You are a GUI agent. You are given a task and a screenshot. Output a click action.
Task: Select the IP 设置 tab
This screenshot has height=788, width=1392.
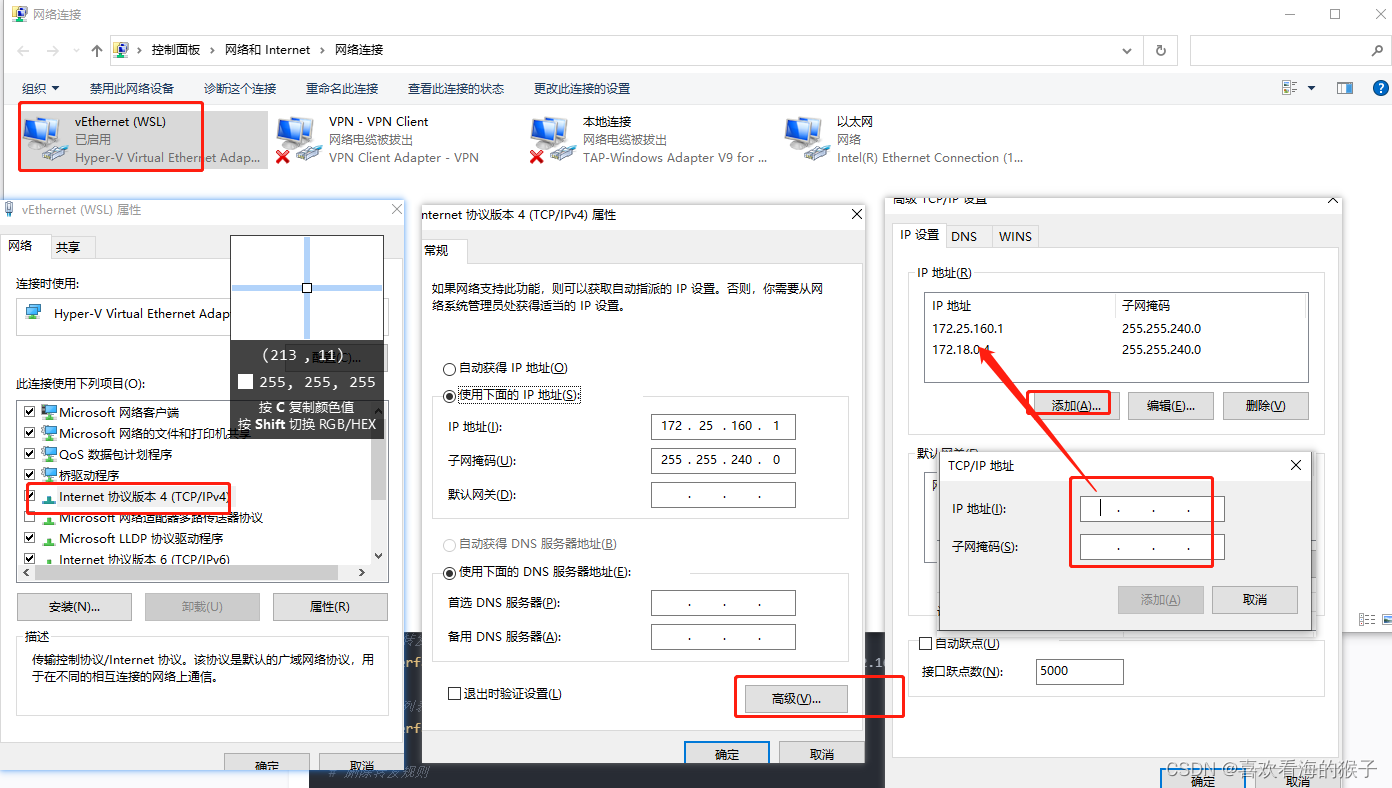coord(919,235)
